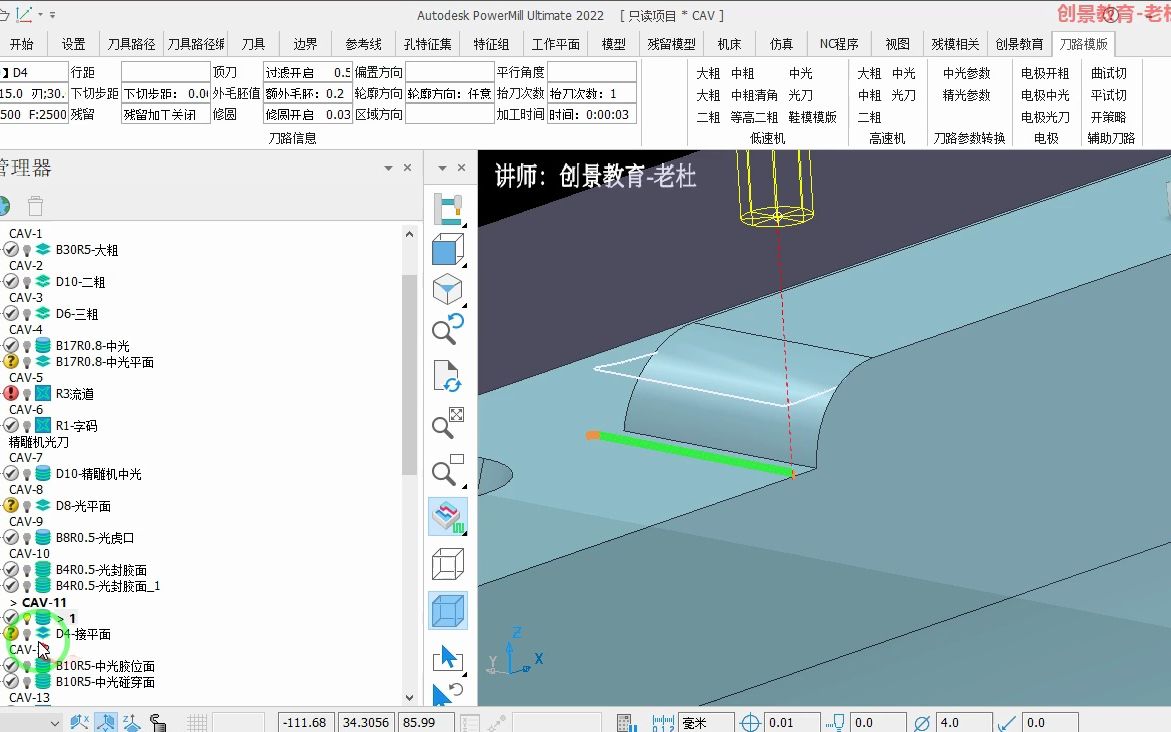Image resolution: width=1171 pixels, height=732 pixels.
Task: Open the 刀具路径 ribbon tab
Action: 131,44
